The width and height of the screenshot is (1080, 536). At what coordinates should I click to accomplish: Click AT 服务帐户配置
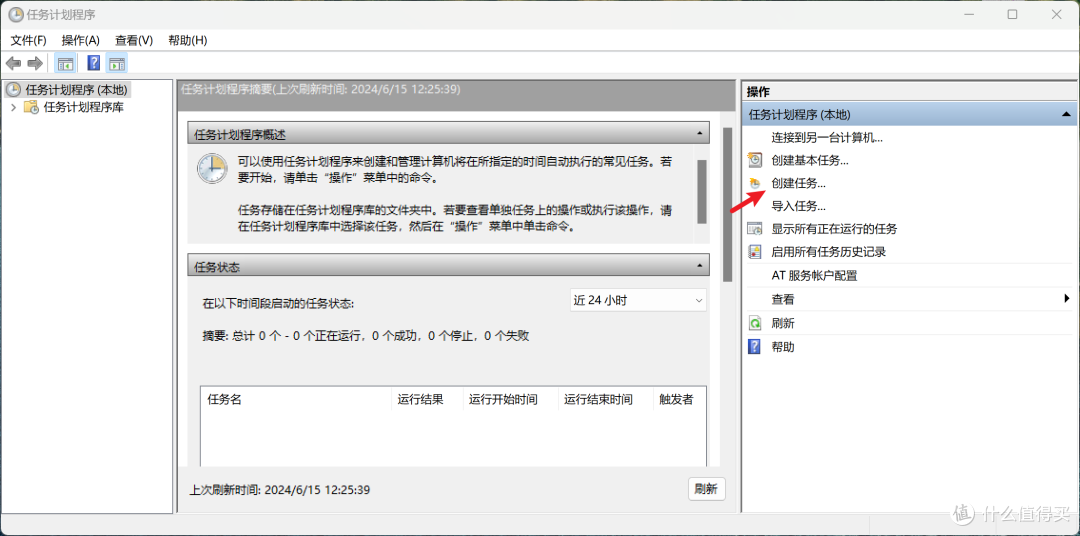814,276
